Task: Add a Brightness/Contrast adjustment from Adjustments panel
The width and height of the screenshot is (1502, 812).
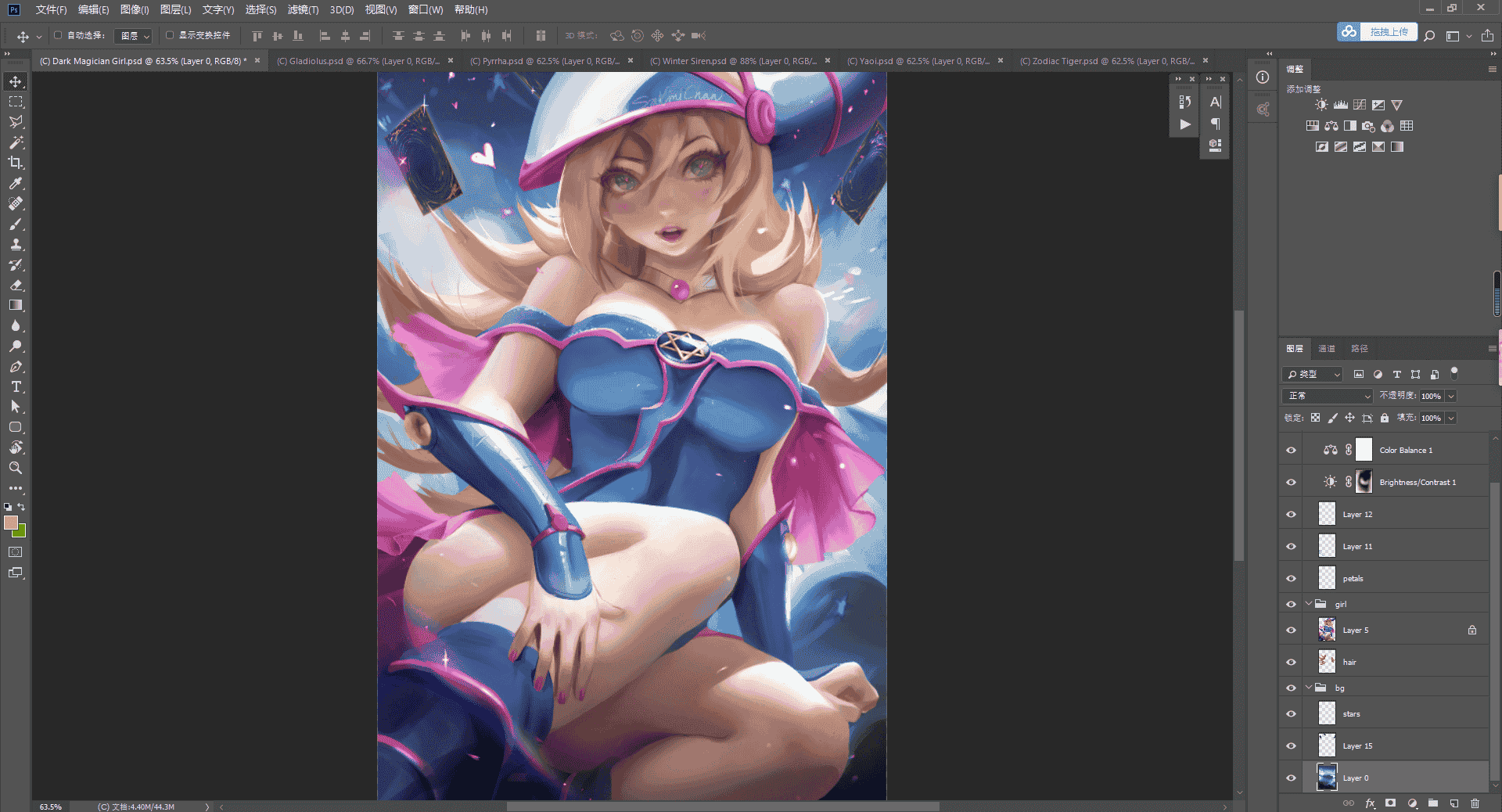Action: tap(1321, 105)
